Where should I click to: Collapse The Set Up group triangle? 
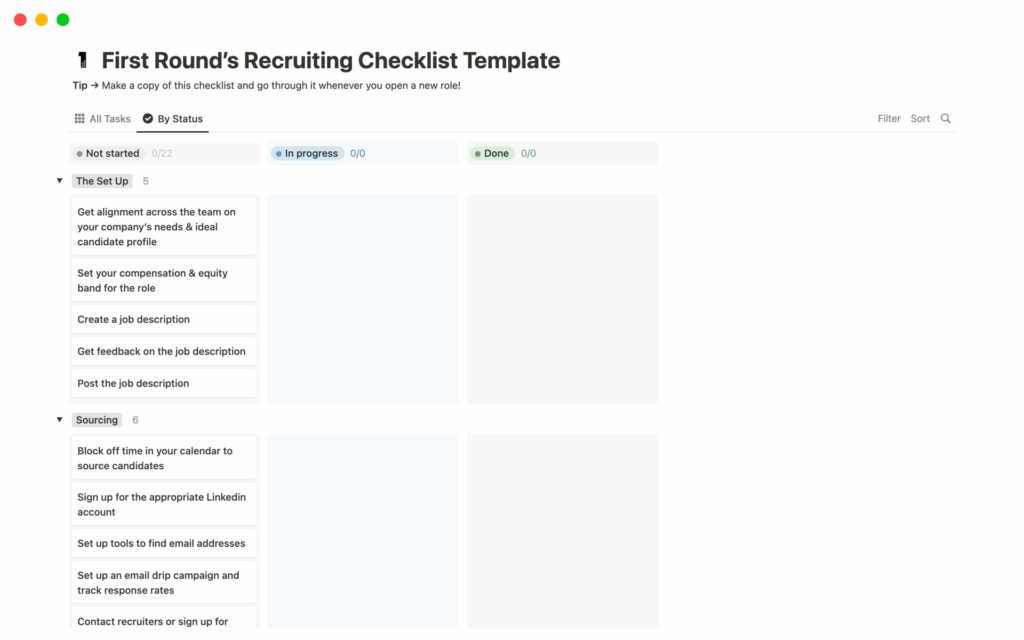[x=59, y=181]
